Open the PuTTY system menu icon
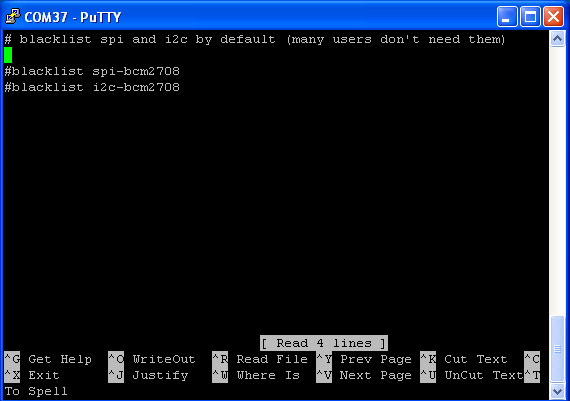Image resolution: width=570 pixels, height=401 pixels. (12, 17)
